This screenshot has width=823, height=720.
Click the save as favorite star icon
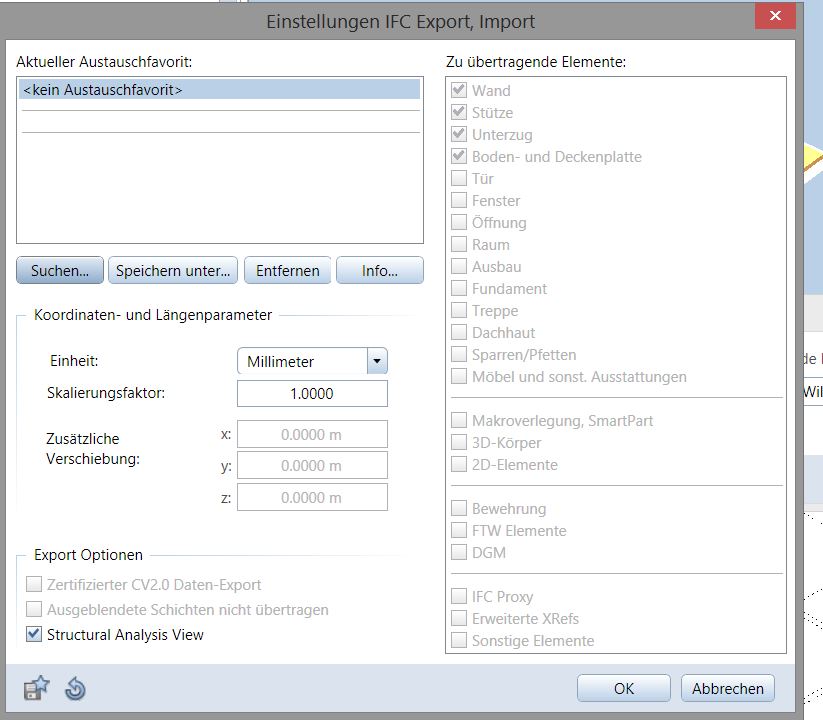coord(36,688)
